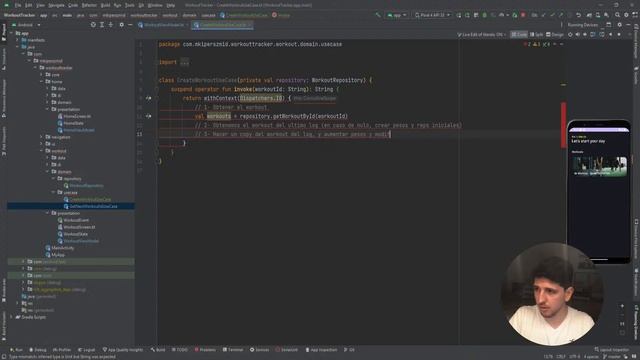Open the Run tool window
640x360 pixels.
click(17, 350)
